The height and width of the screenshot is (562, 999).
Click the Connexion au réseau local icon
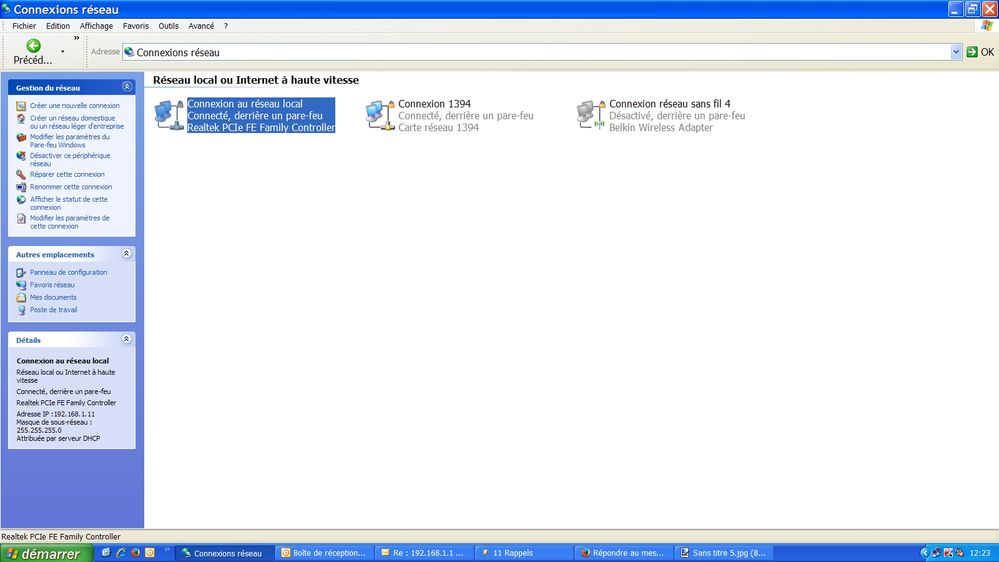[x=169, y=115]
